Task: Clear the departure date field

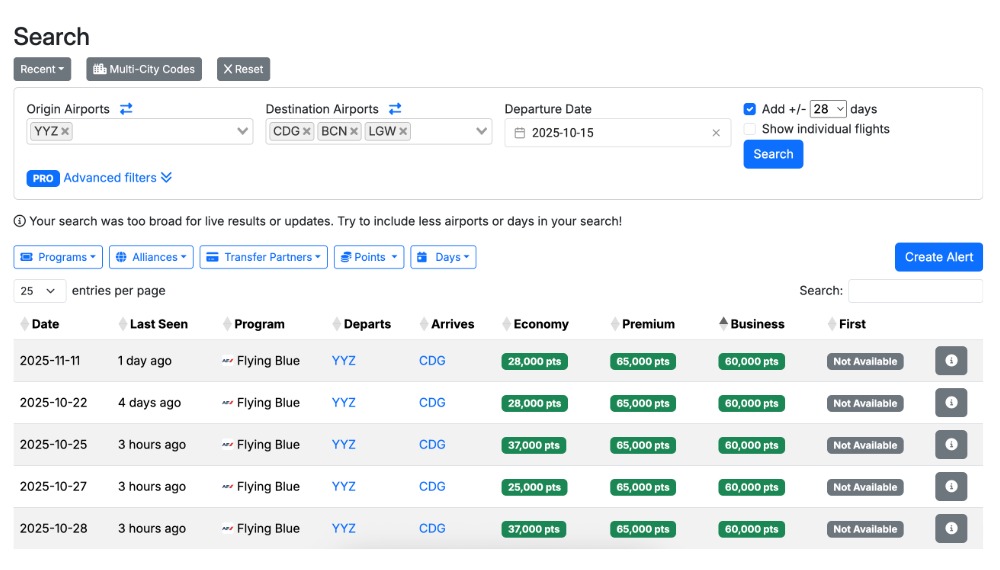Action: (x=716, y=133)
